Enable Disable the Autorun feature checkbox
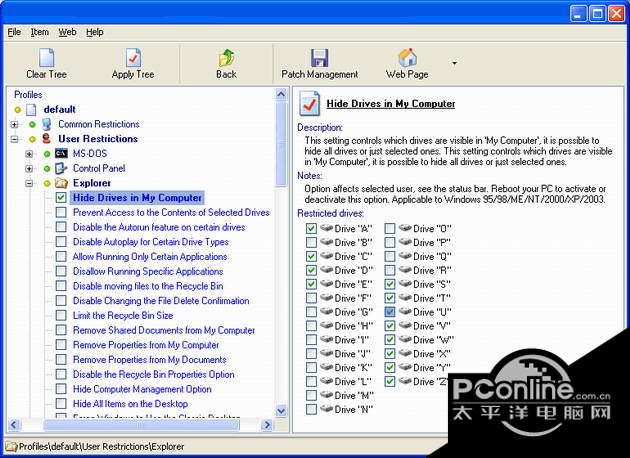 [61, 227]
